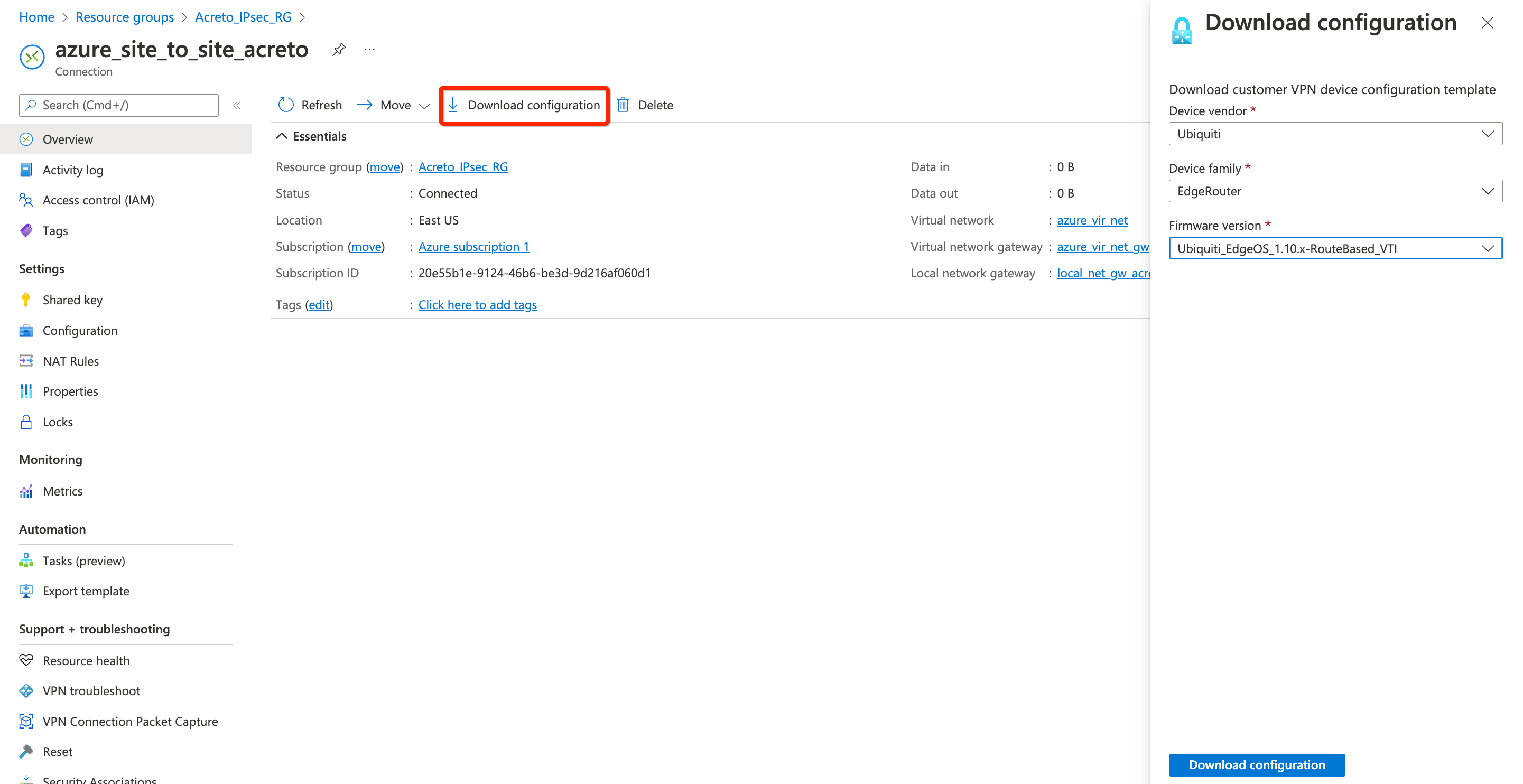Screen dimensions: 1523x784
Task: Click the VPN troubleshoot diamond icon
Action: click(x=26, y=690)
